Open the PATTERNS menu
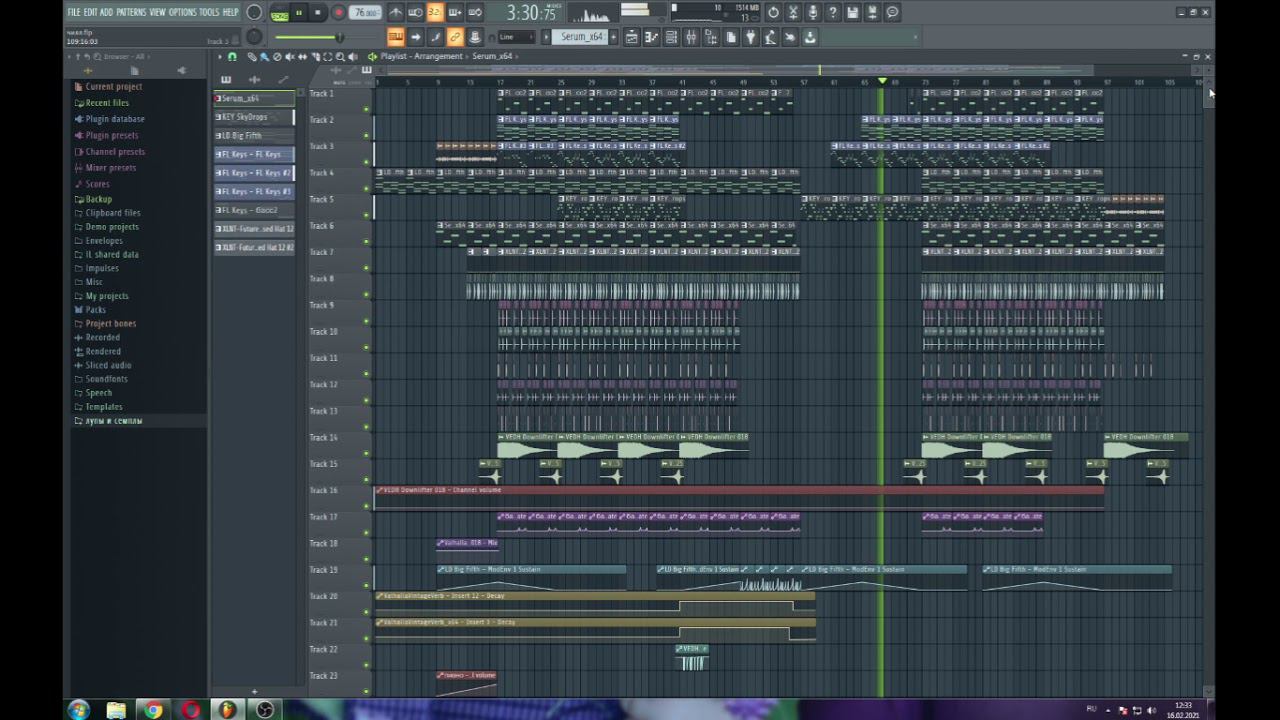Viewport: 1280px width, 720px height. click(131, 12)
